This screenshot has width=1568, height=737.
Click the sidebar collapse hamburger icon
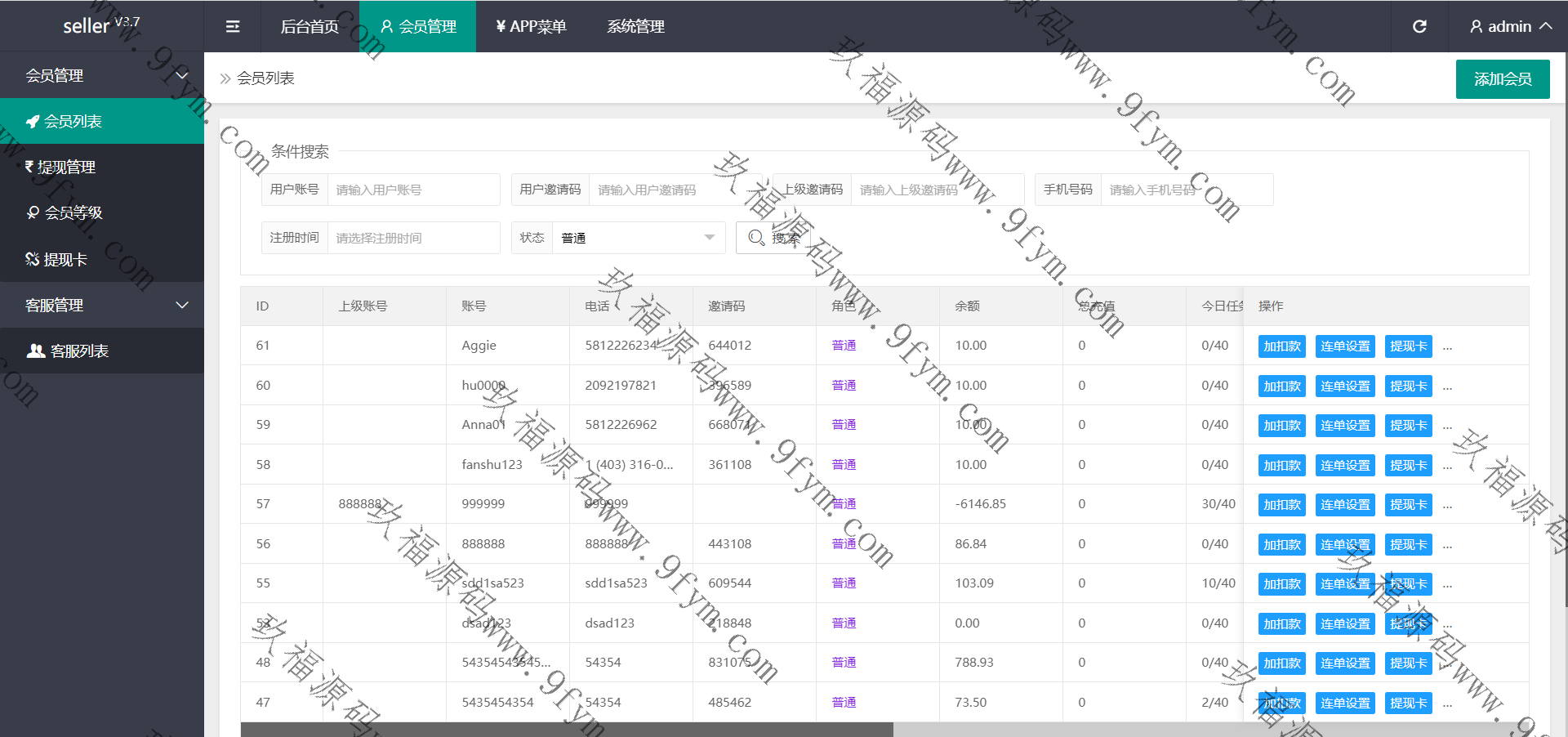coord(233,26)
